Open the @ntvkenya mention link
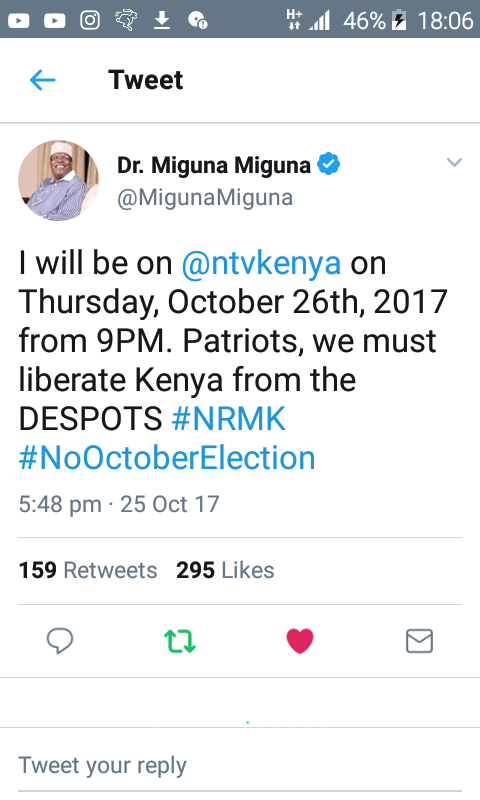The width and height of the screenshot is (480, 800). [261, 263]
